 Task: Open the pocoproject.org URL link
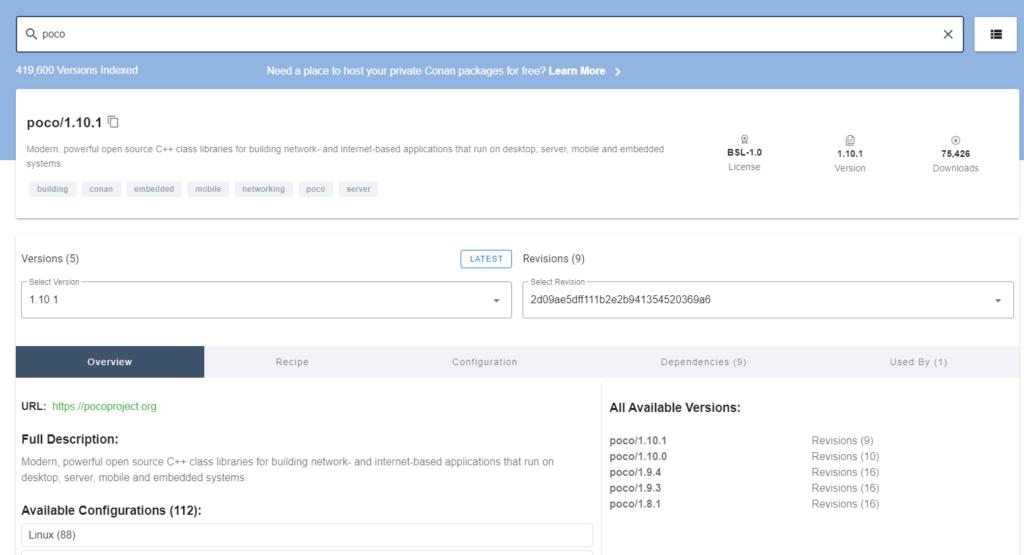[x=104, y=406]
